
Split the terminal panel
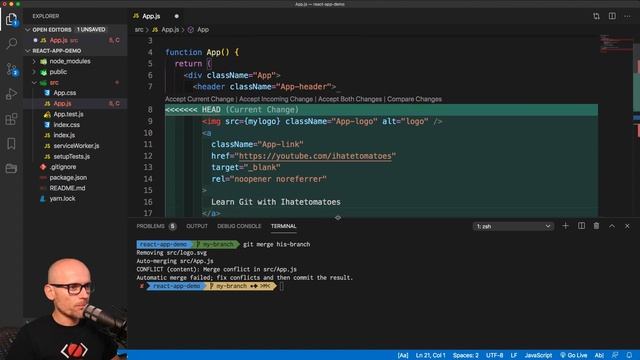581,226
